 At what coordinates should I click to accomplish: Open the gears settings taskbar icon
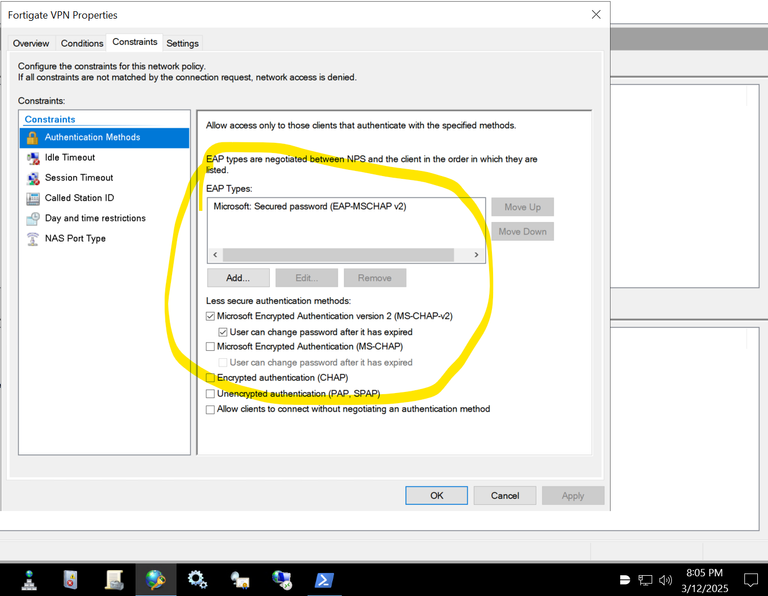[x=197, y=580]
